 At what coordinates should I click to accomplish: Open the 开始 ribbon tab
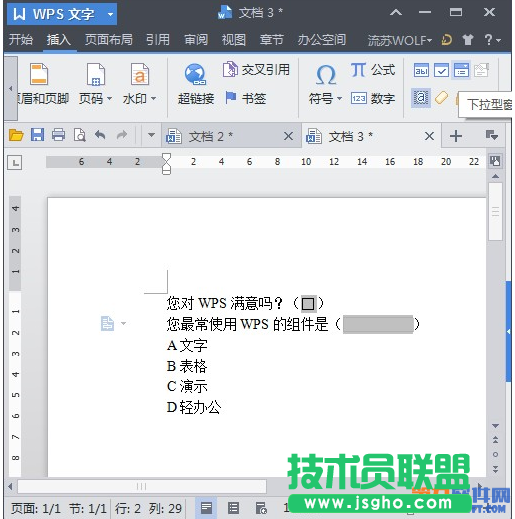click(x=21, y=40)
